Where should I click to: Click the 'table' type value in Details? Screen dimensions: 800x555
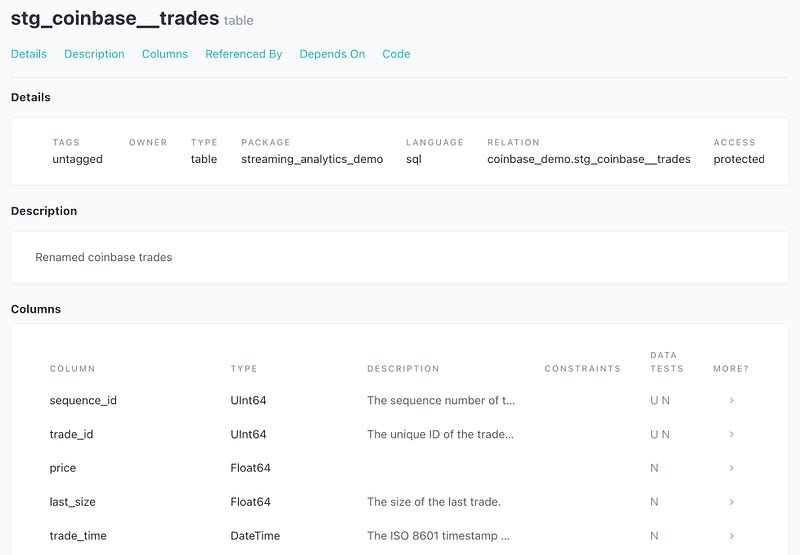pos(204,159)
